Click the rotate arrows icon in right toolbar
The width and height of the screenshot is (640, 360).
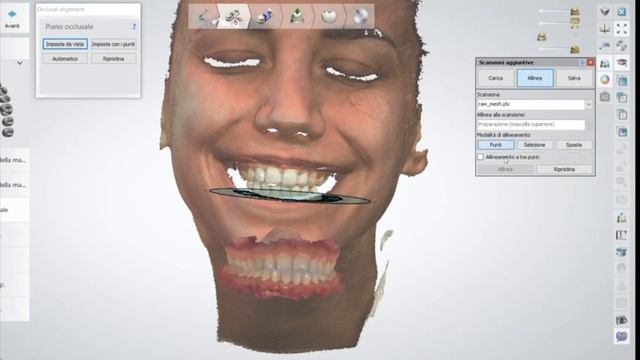pyautogui.click(x=622, y=46)
